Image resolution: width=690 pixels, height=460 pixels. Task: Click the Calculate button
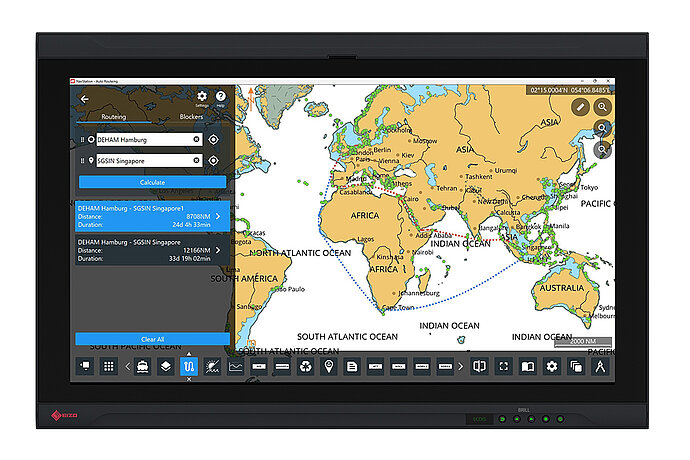click(152, 182)
